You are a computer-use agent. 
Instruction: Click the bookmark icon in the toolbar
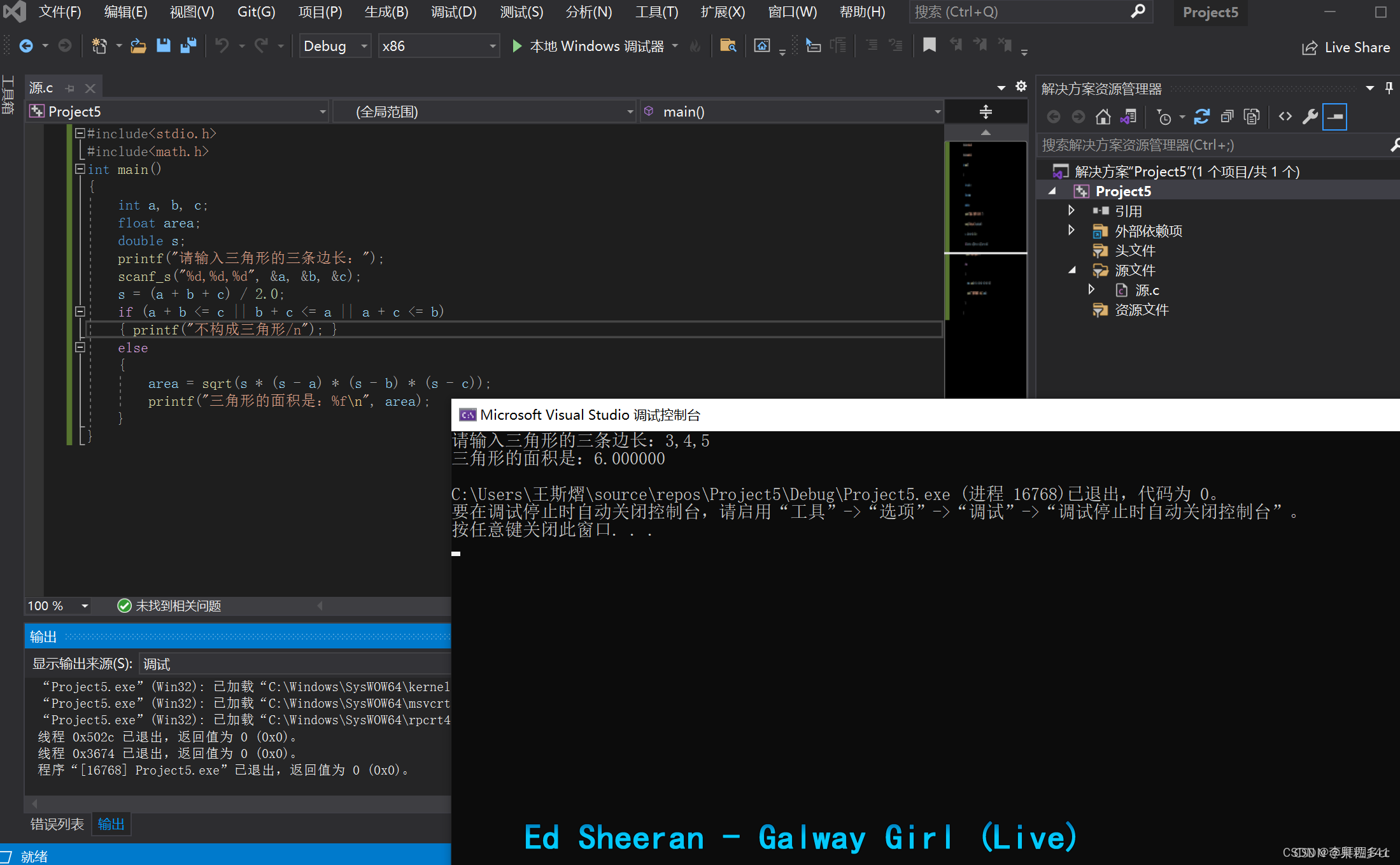pyautogui.click(x=929, y=45)
